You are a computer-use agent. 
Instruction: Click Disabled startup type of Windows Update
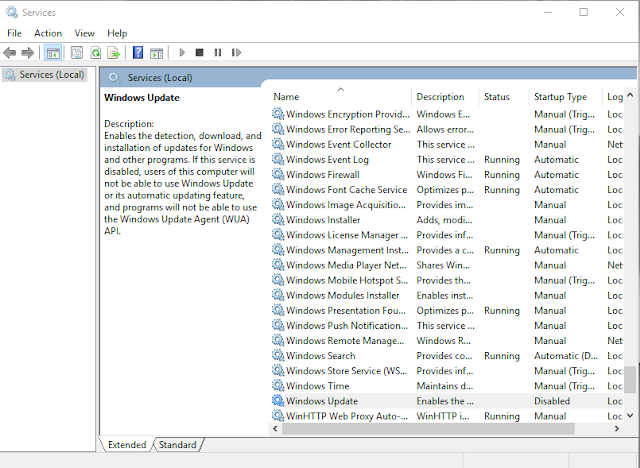coord(552,401)
